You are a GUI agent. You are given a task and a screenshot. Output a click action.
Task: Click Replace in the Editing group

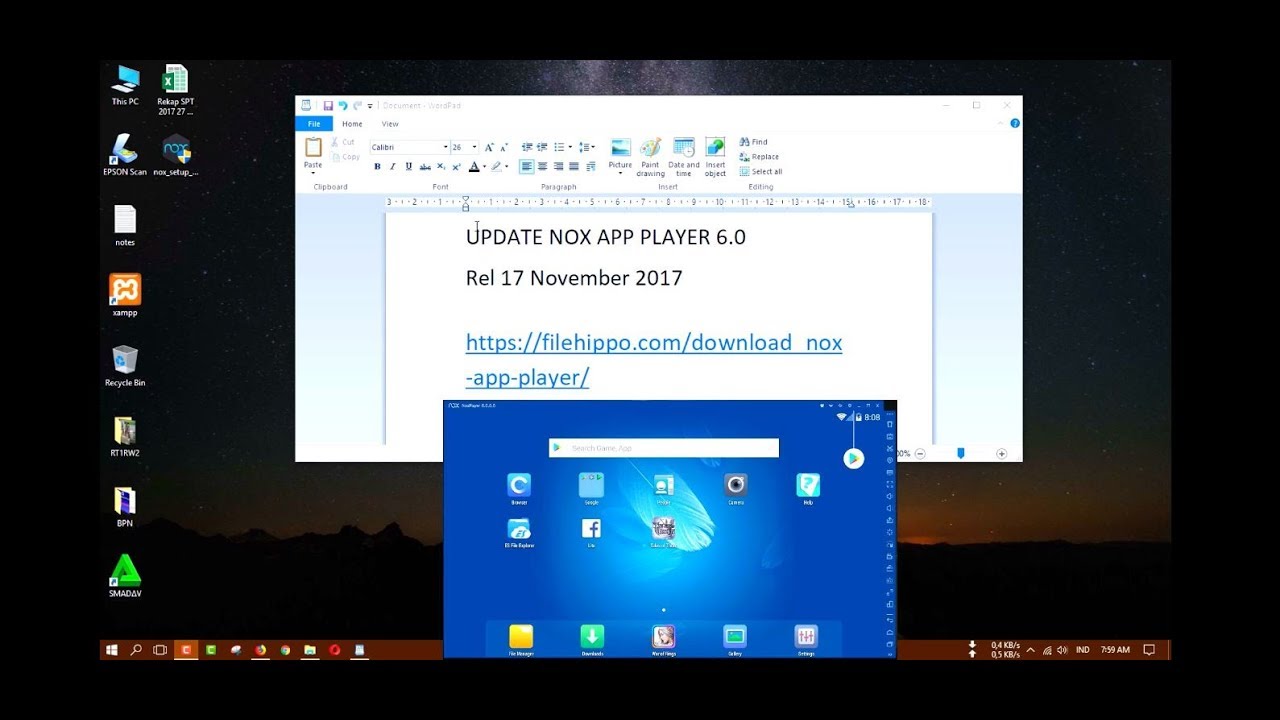pos(759,157)
